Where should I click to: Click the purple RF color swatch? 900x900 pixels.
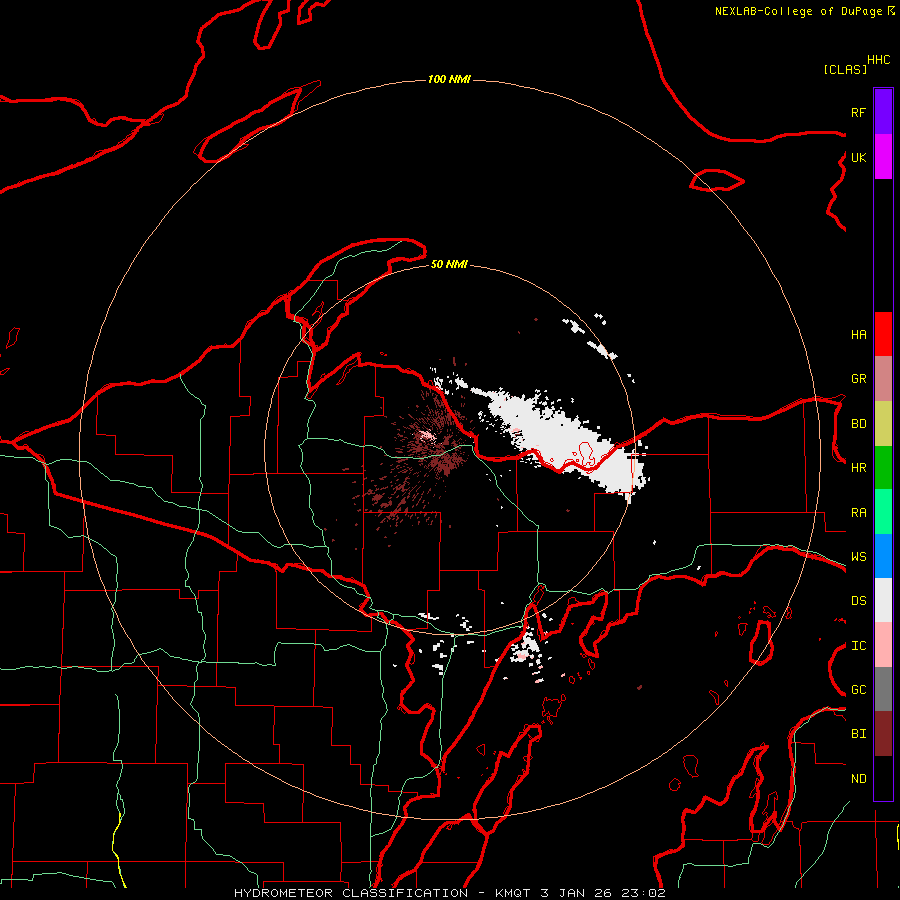883,112
